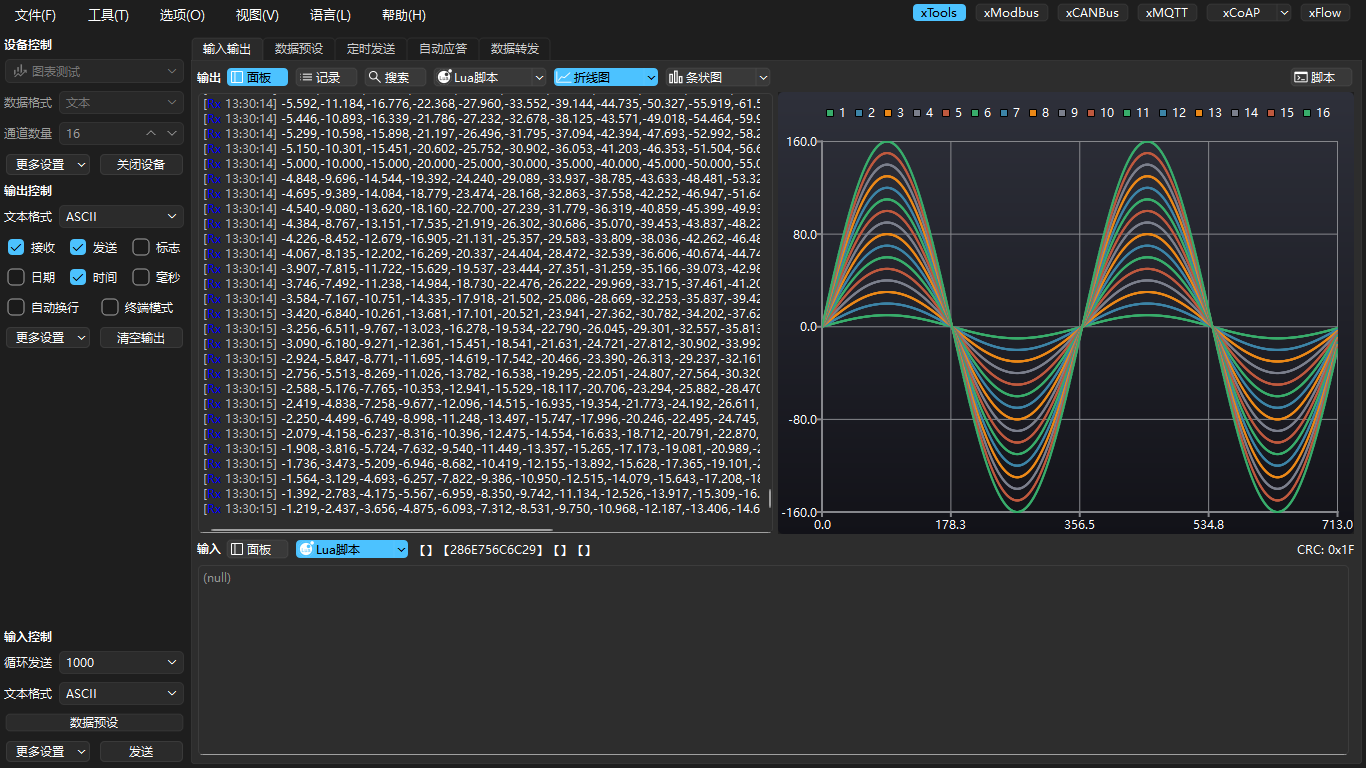Click the 关闭设备 close device button
This screenshot has width=1366, height=768.
pos(141,164)
